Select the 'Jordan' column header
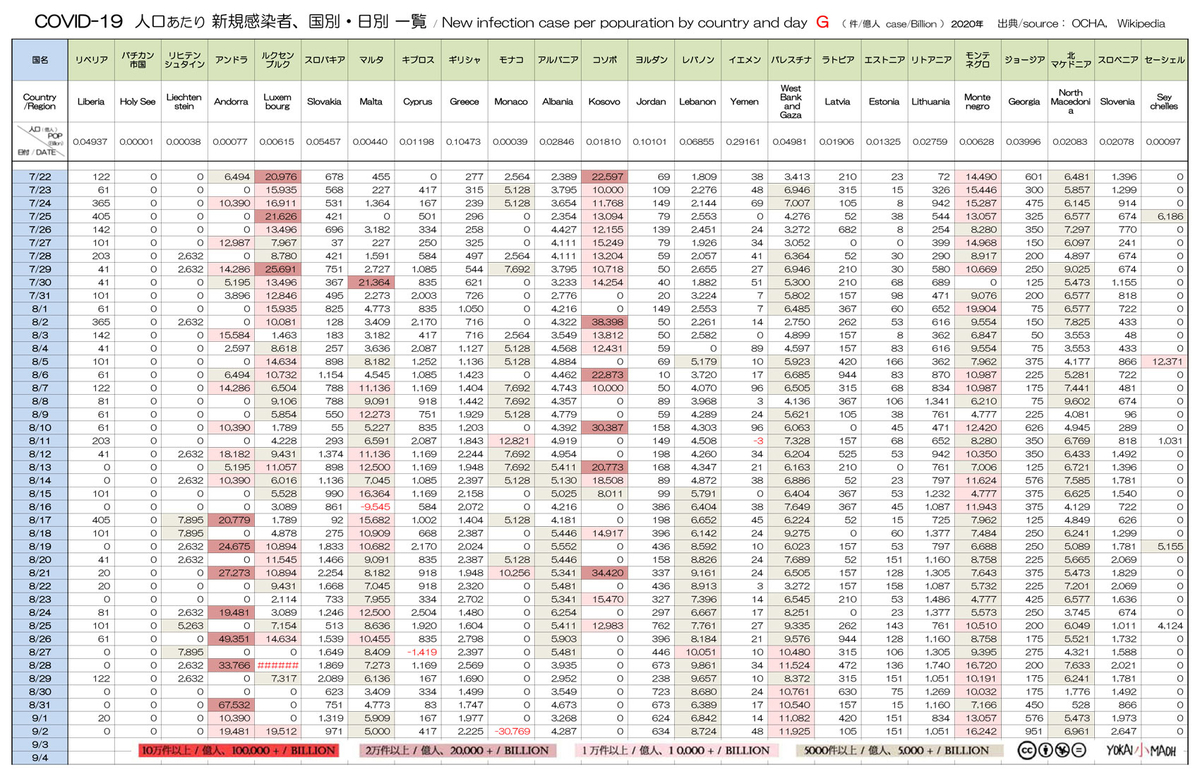This screenshot has width=1200, height=772. point(651,101)
